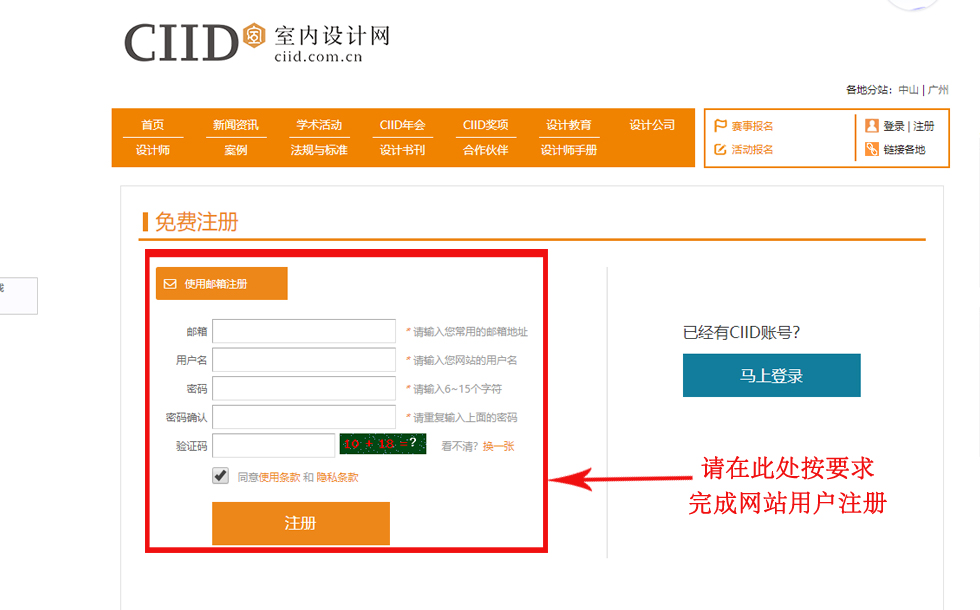
Task: Open 首页 in the navigation bar
Action: pyautogui.click(x=152, y=125)
